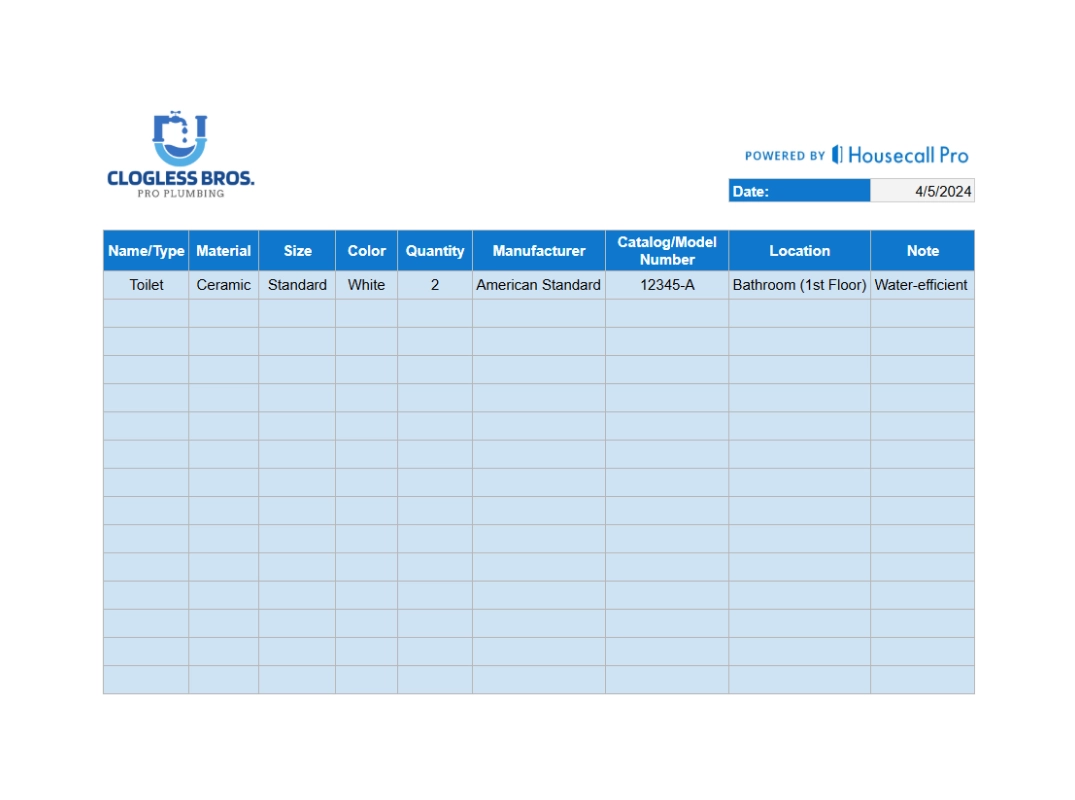Click the date value 4/5/2024 field
The width and height of the screenshot is (1075, 800).
[x=922, y=191]
